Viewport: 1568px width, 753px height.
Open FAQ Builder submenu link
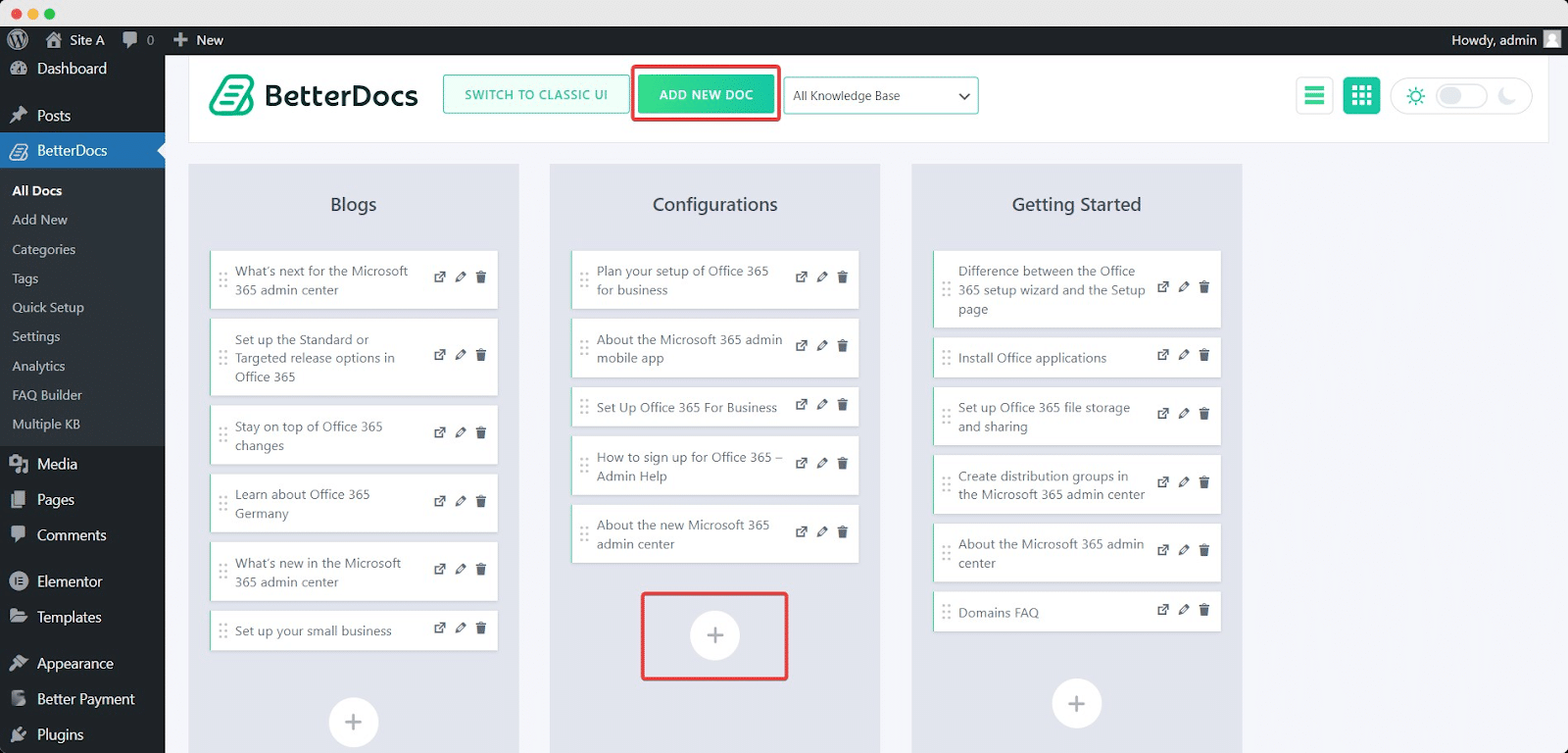pyautogui.click(x=47, y=395)
